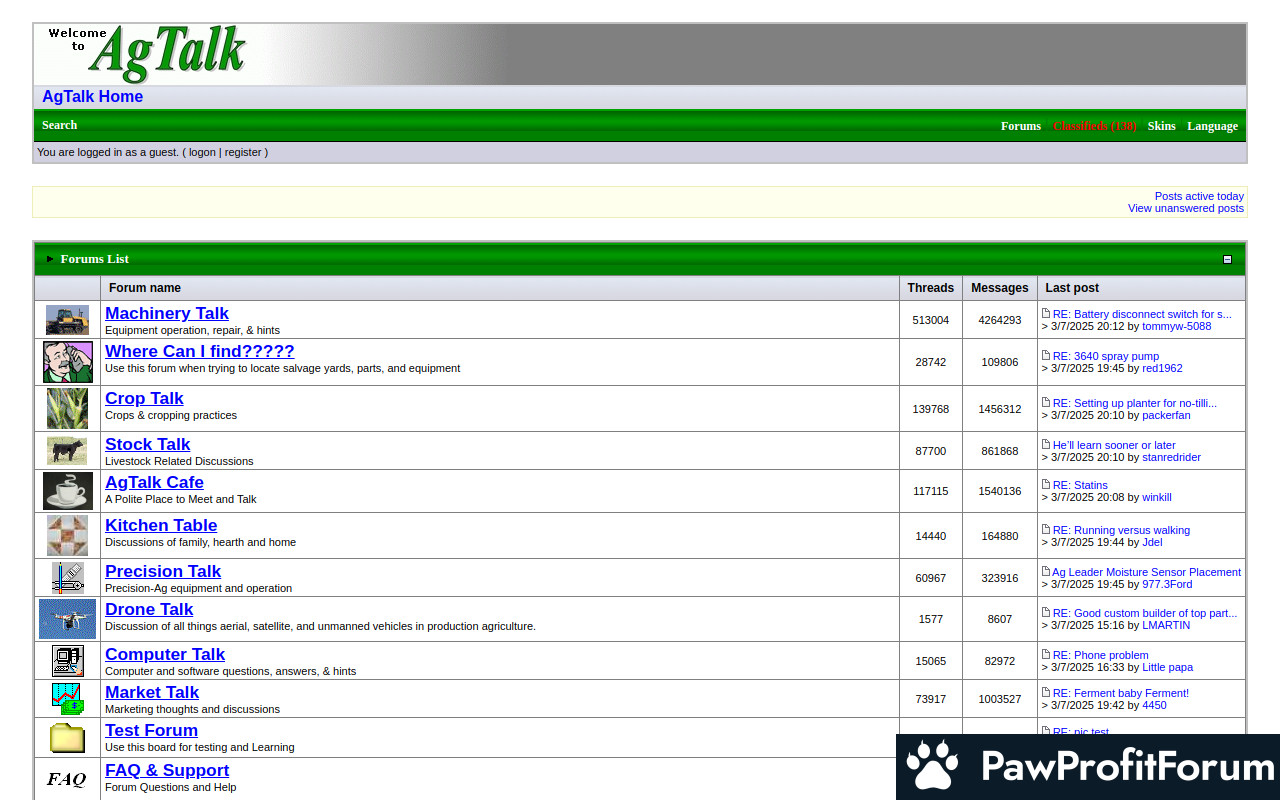Click post icon beside Good custom builder
Screen dimensions: 1280x800
[1046, 612]
